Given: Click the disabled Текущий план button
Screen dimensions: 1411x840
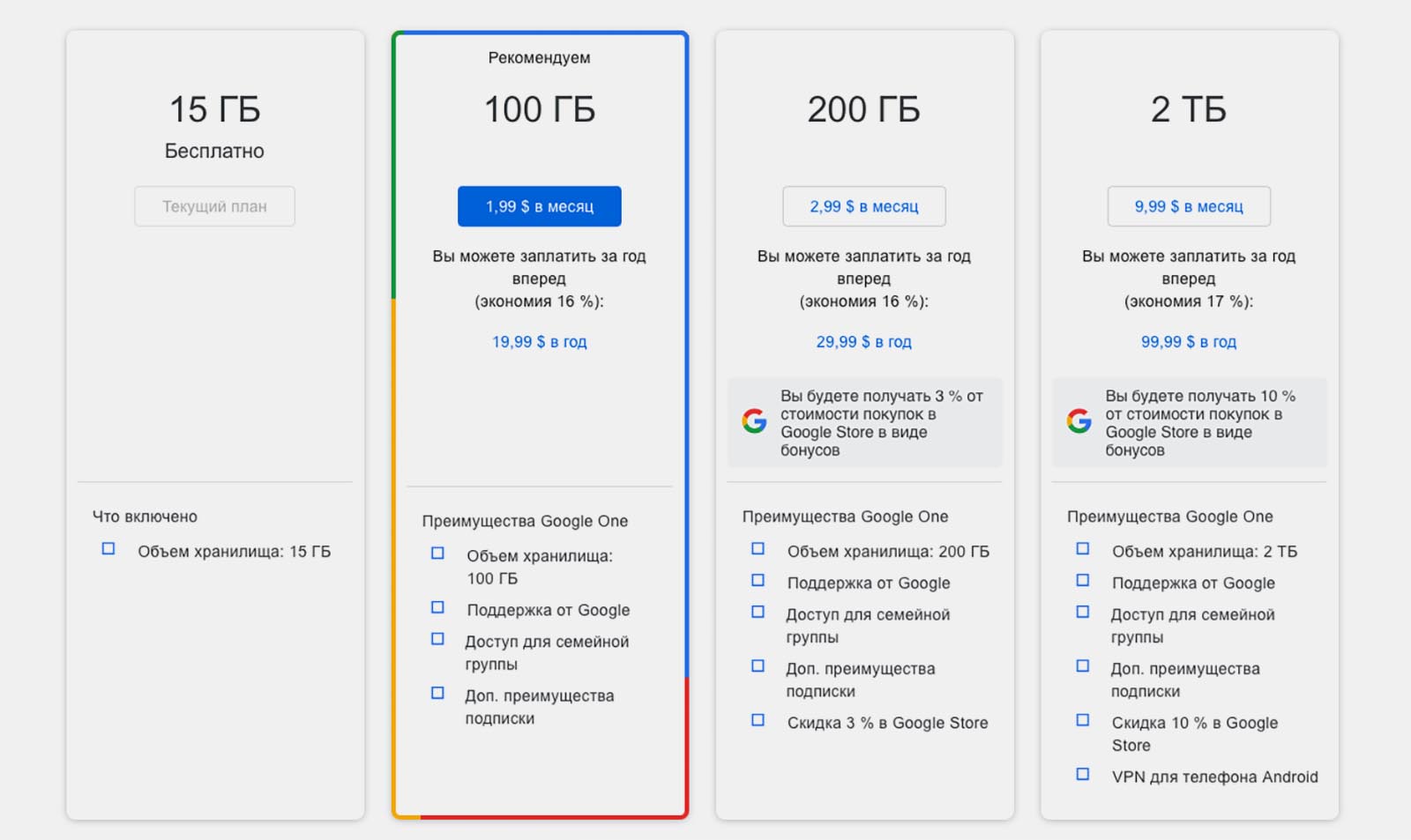Looking at the screenshot, I should click(x=214, y=206).
